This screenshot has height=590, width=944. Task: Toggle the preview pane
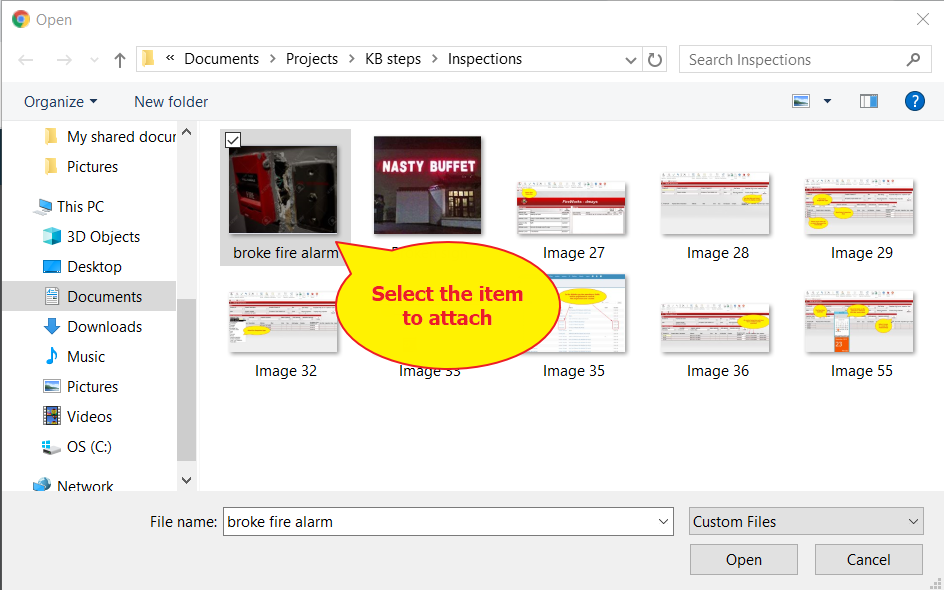coord(869,101)
